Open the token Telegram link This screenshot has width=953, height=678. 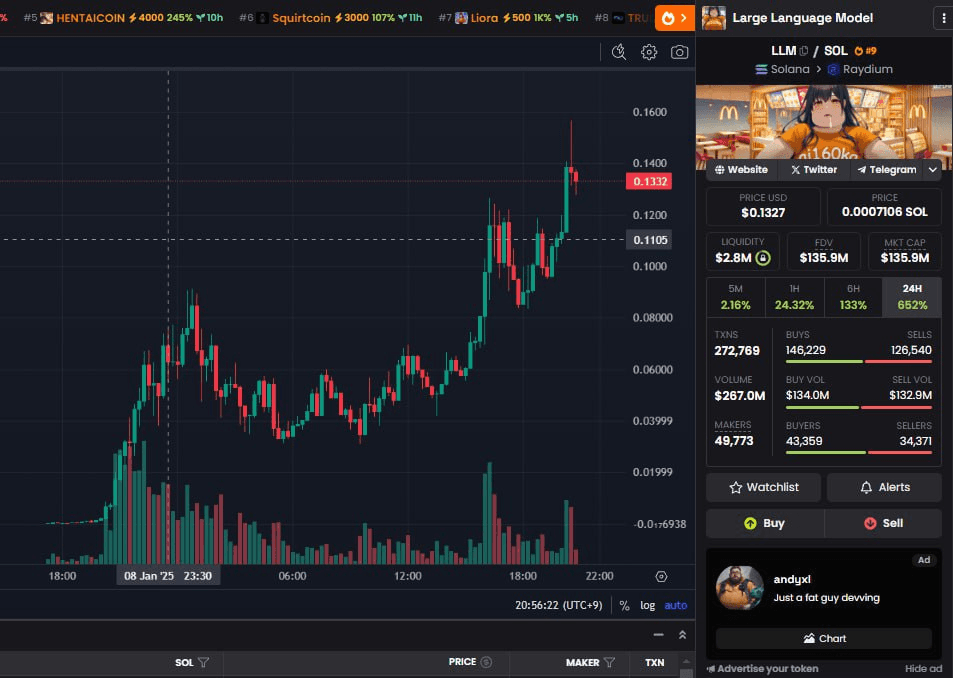pos(887,170)
